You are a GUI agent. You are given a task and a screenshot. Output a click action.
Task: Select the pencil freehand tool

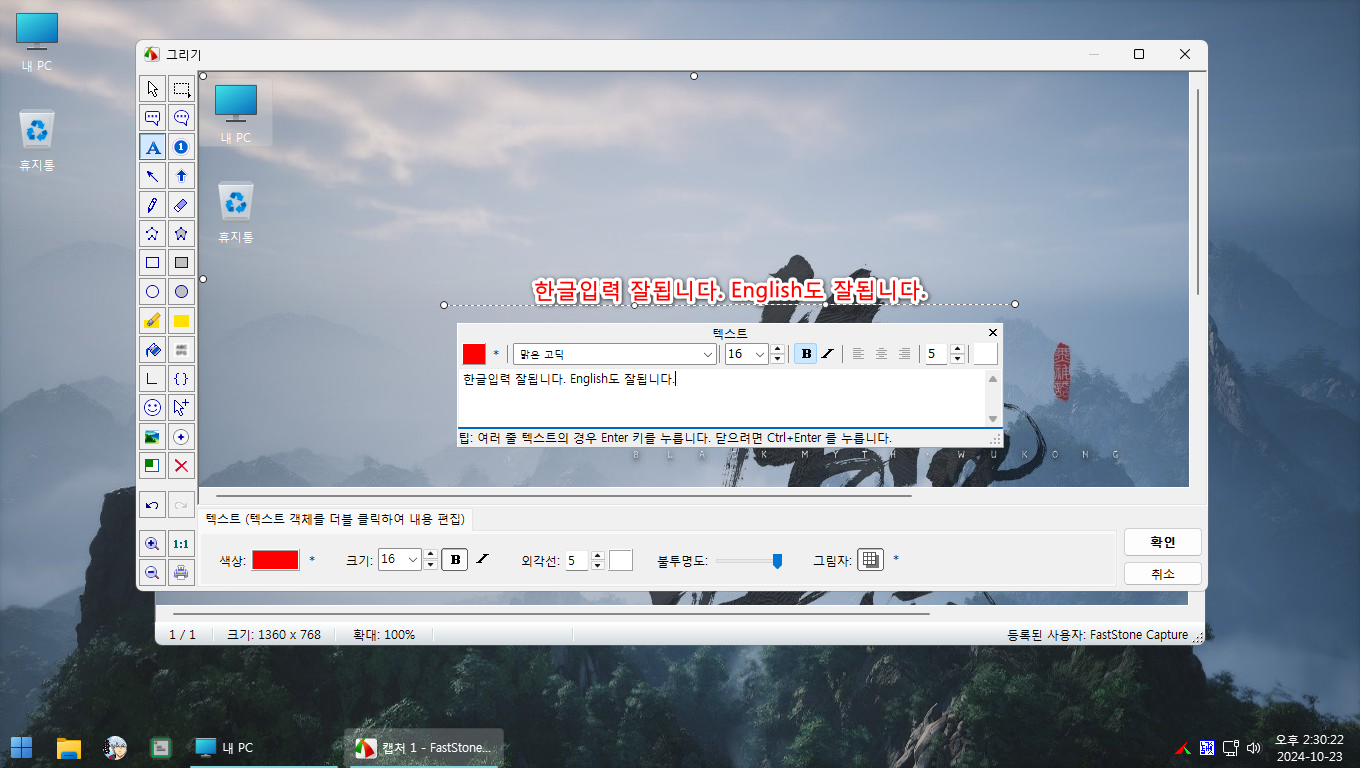pos(152,205)
